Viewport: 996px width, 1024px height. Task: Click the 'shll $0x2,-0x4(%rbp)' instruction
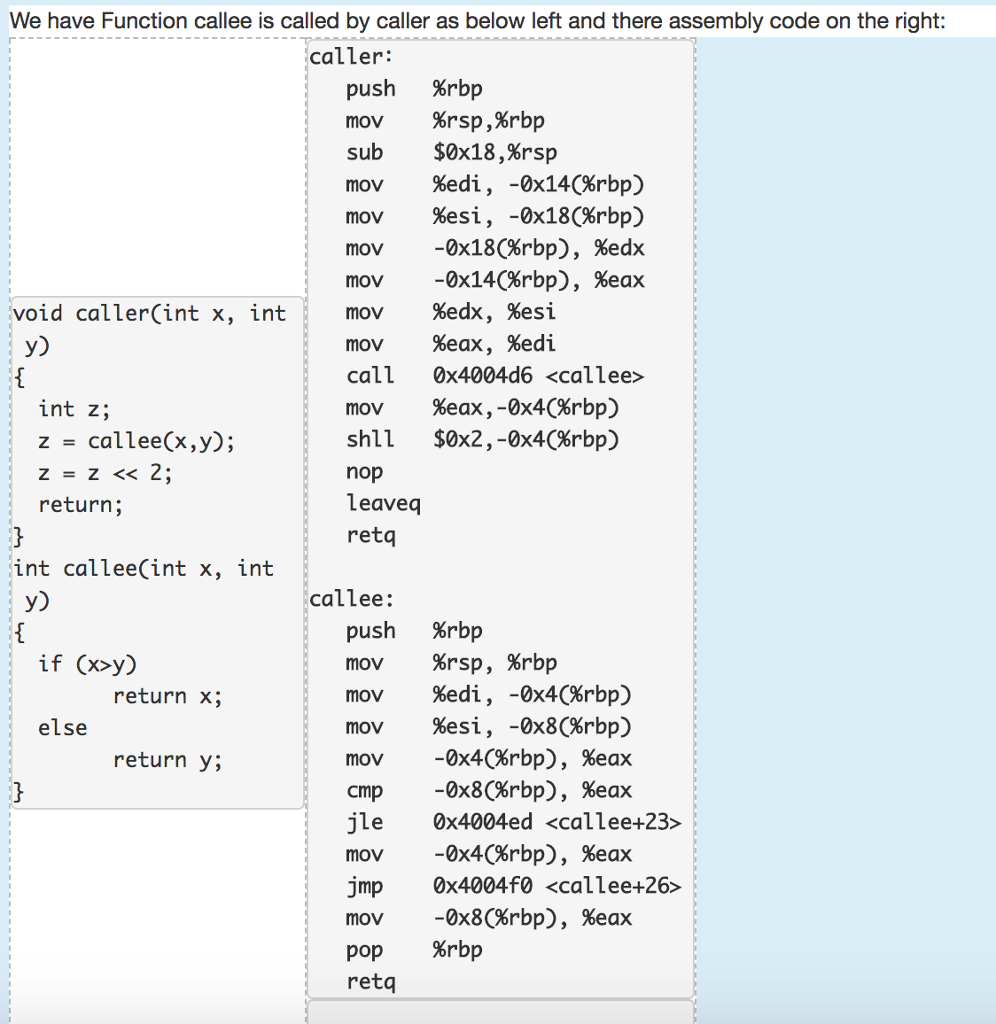tap(483, 440)
